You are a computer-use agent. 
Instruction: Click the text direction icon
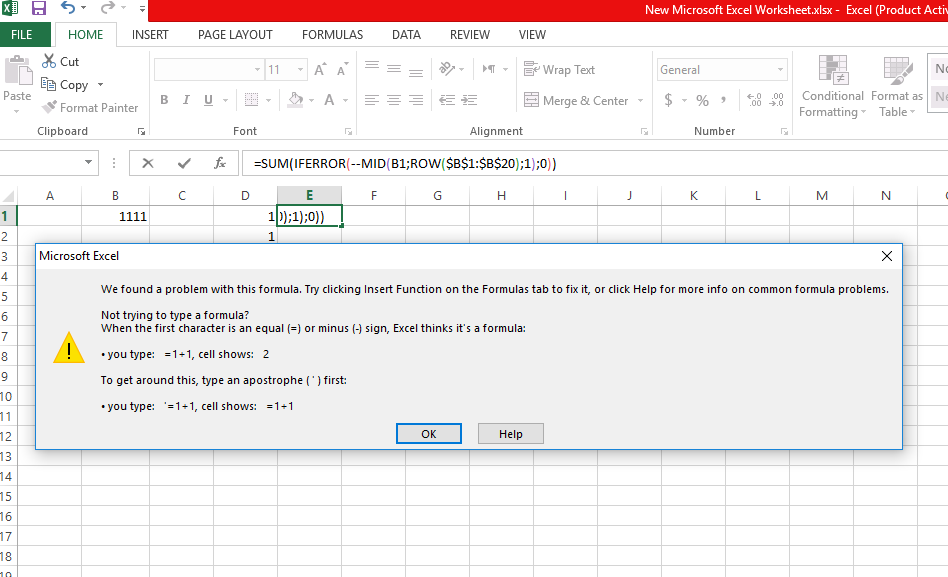489,69
